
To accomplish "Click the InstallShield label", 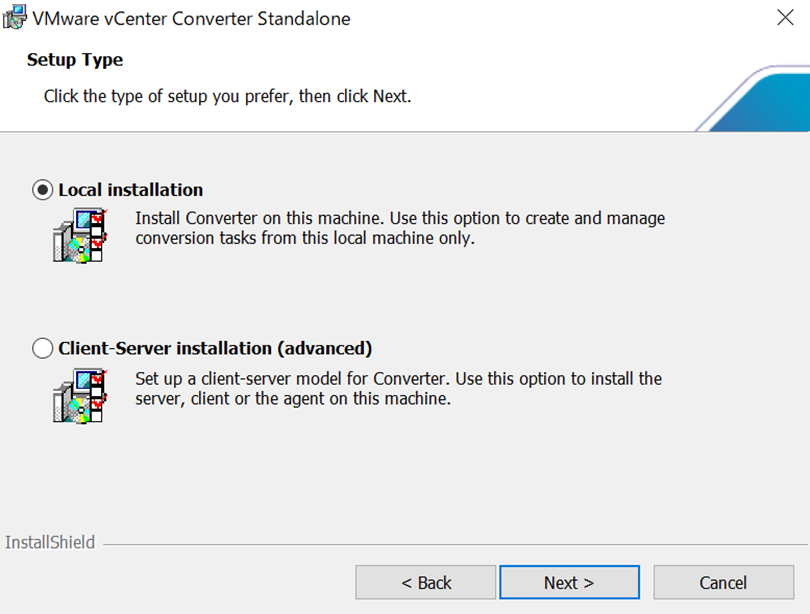I will tap(50, 543).
